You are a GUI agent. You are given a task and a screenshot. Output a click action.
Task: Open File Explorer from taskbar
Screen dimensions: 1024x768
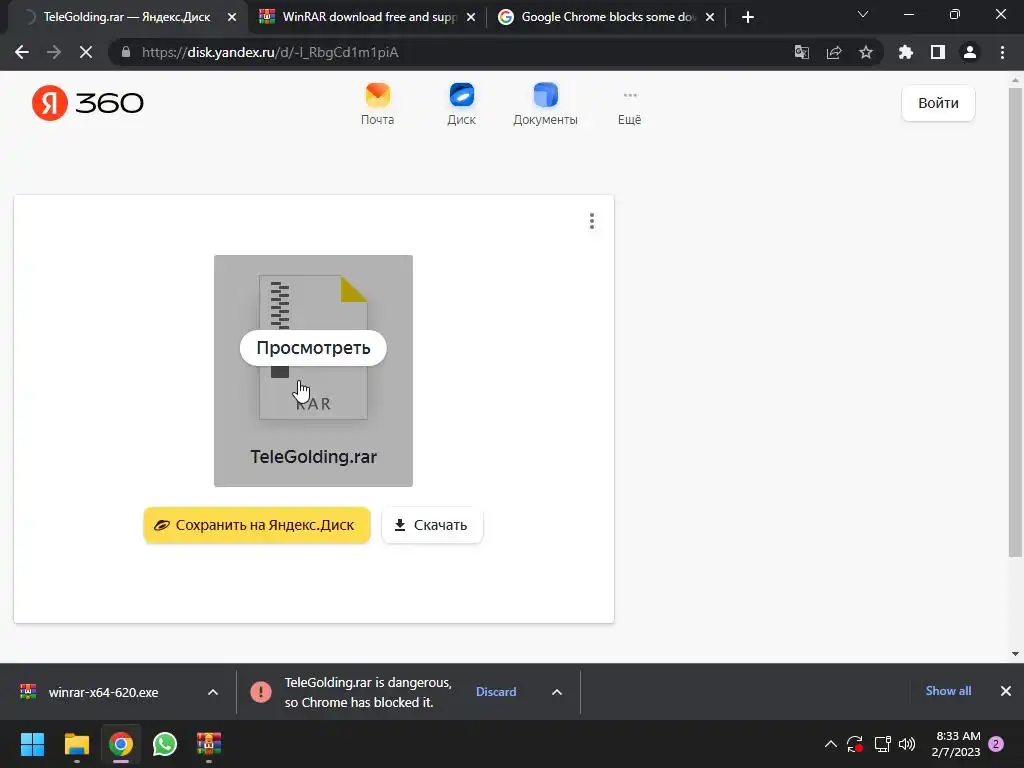tap(76, 744)
